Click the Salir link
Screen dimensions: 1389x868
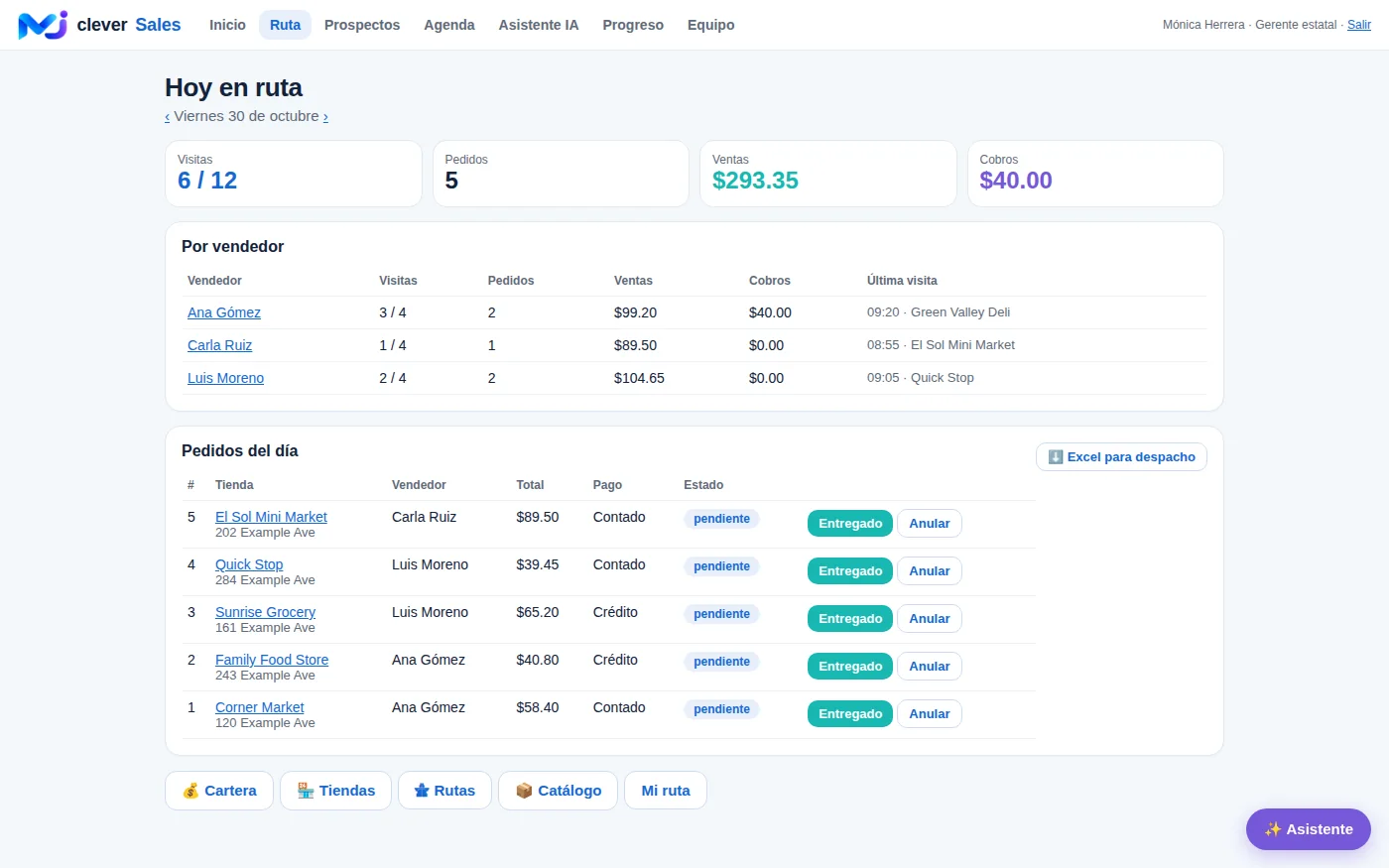pos(1359,25)
